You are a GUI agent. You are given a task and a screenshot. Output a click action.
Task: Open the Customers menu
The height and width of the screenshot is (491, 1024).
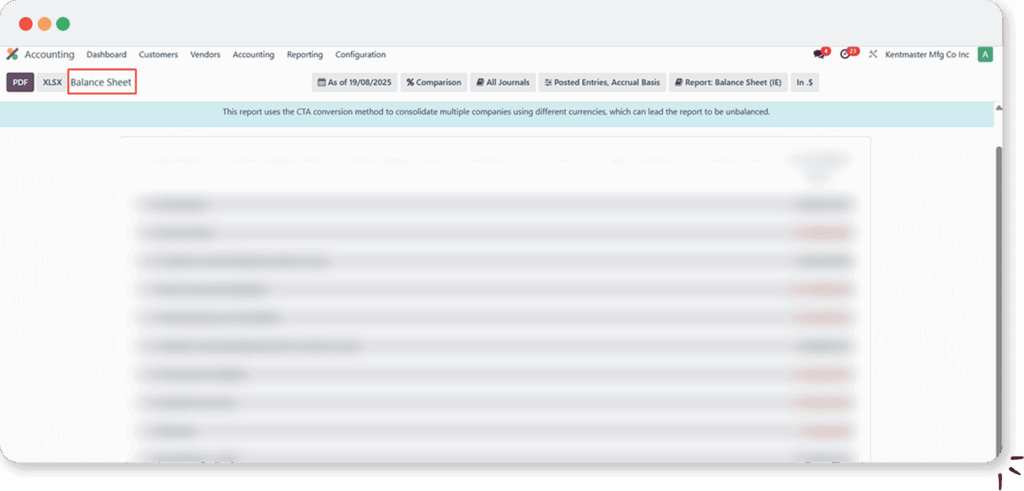click(158, 55)
